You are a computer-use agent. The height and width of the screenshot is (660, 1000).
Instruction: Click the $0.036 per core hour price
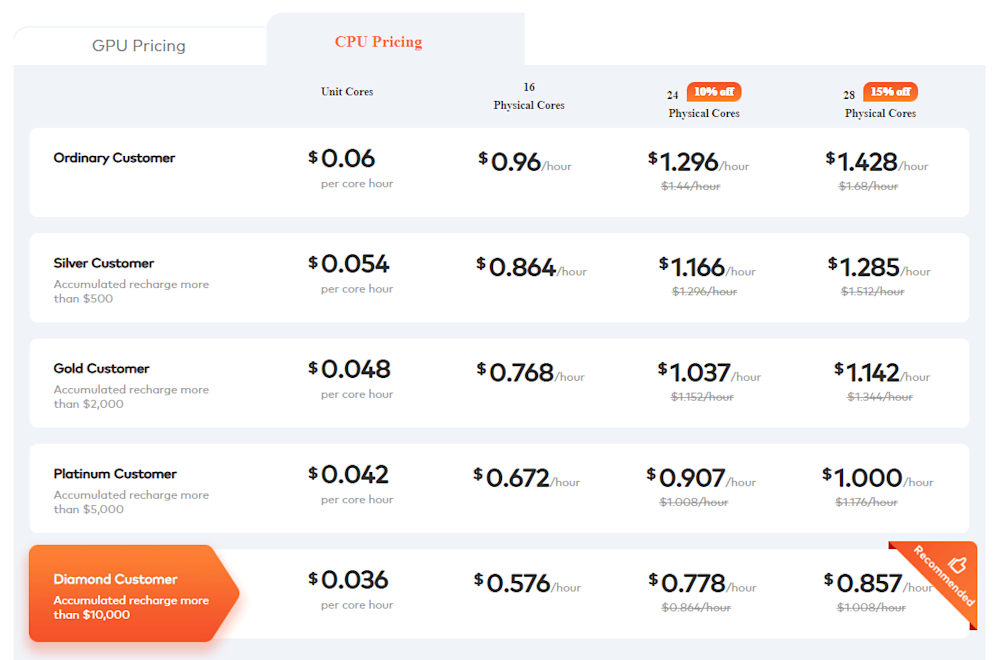coord(350,580)
